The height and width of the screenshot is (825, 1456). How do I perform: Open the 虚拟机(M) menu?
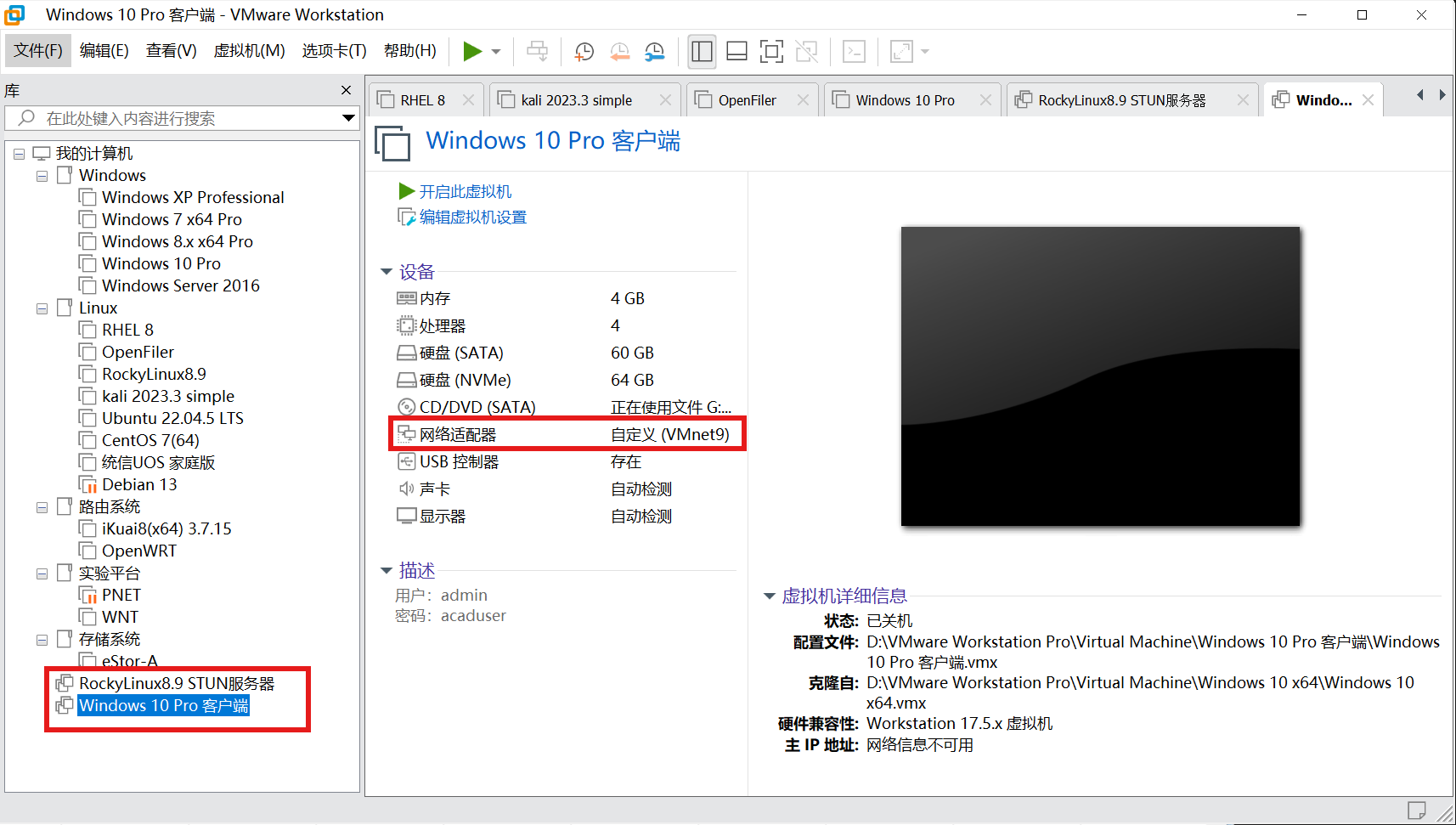[249, 51]
